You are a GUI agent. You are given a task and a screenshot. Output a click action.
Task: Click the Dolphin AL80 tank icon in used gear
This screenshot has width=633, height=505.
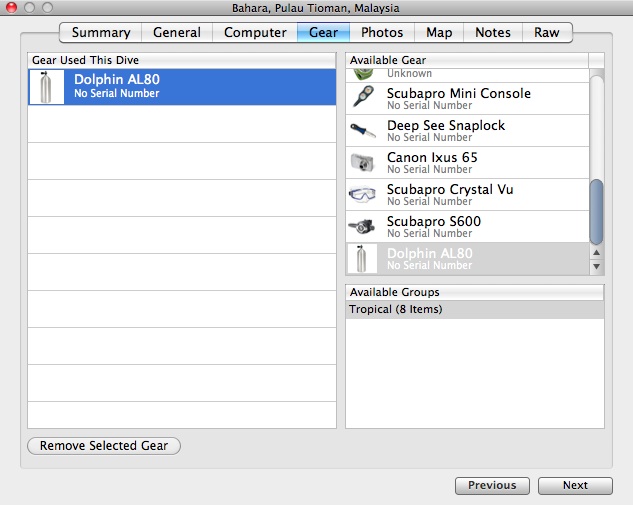tap(45, 87)
